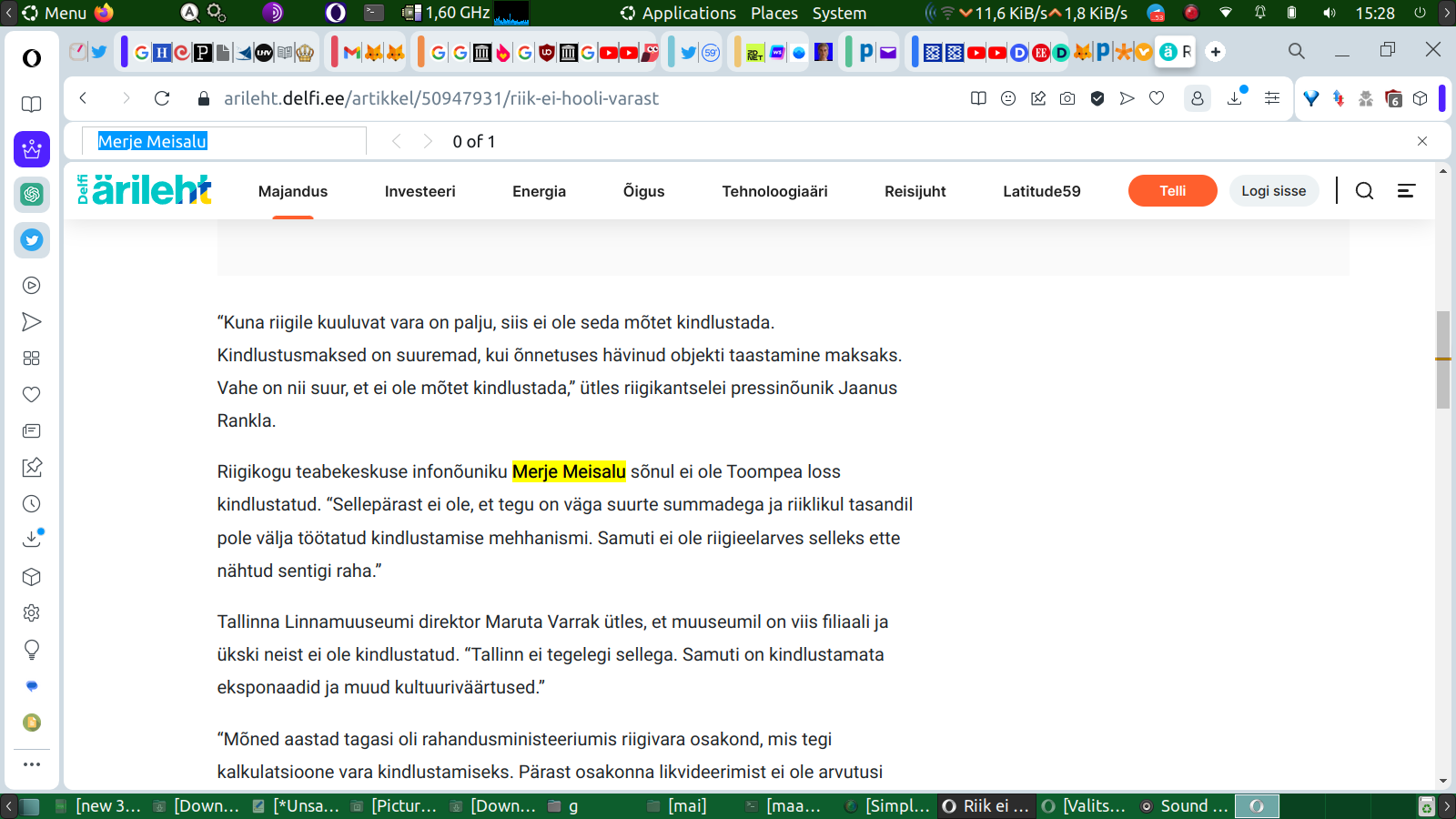1456x819 pixels.
Task: Open ChatGPT in the sidebar
Action: pyautogui.click(x=32, y=194)
